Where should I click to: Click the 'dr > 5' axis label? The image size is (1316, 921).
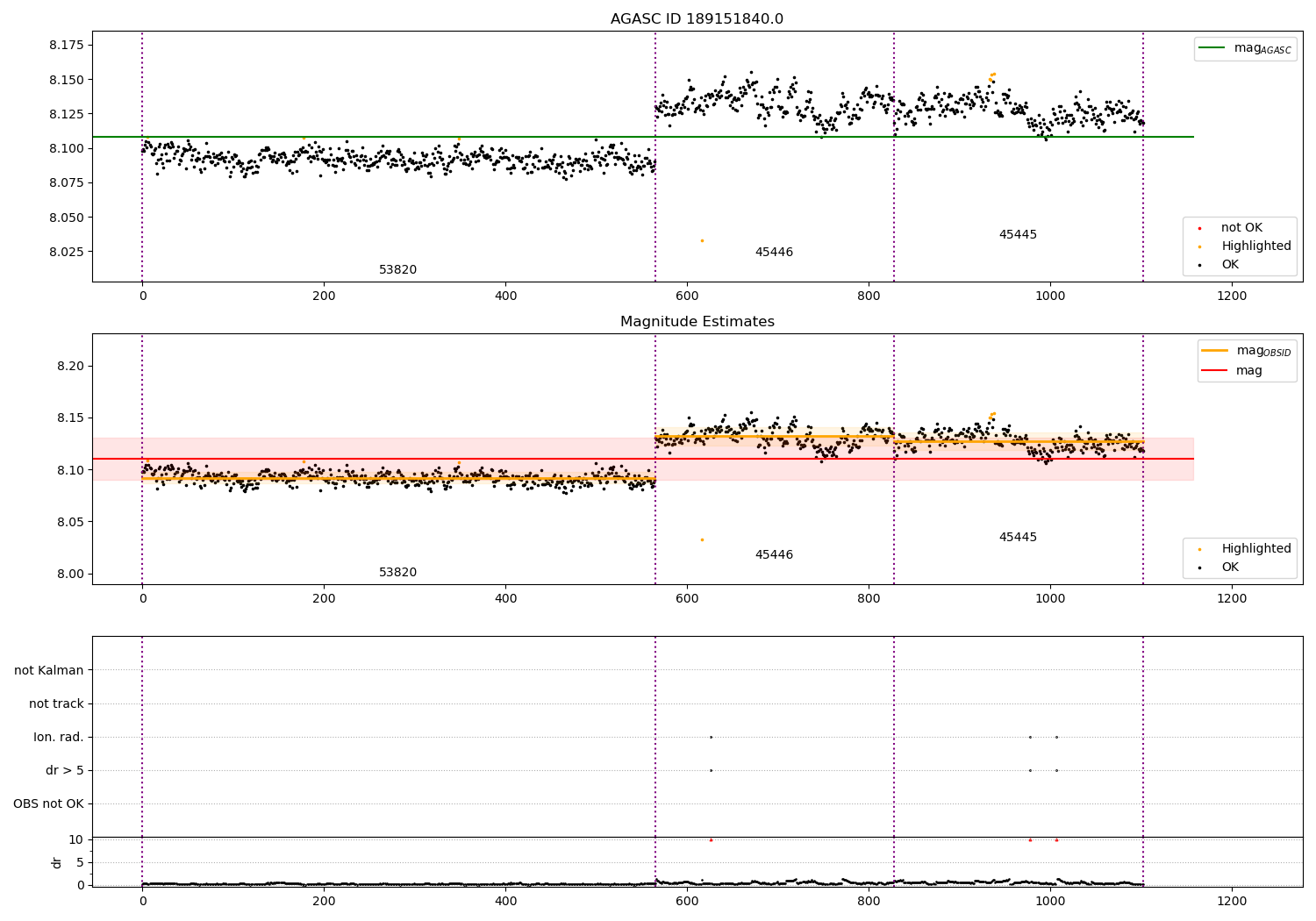(65, 770)
